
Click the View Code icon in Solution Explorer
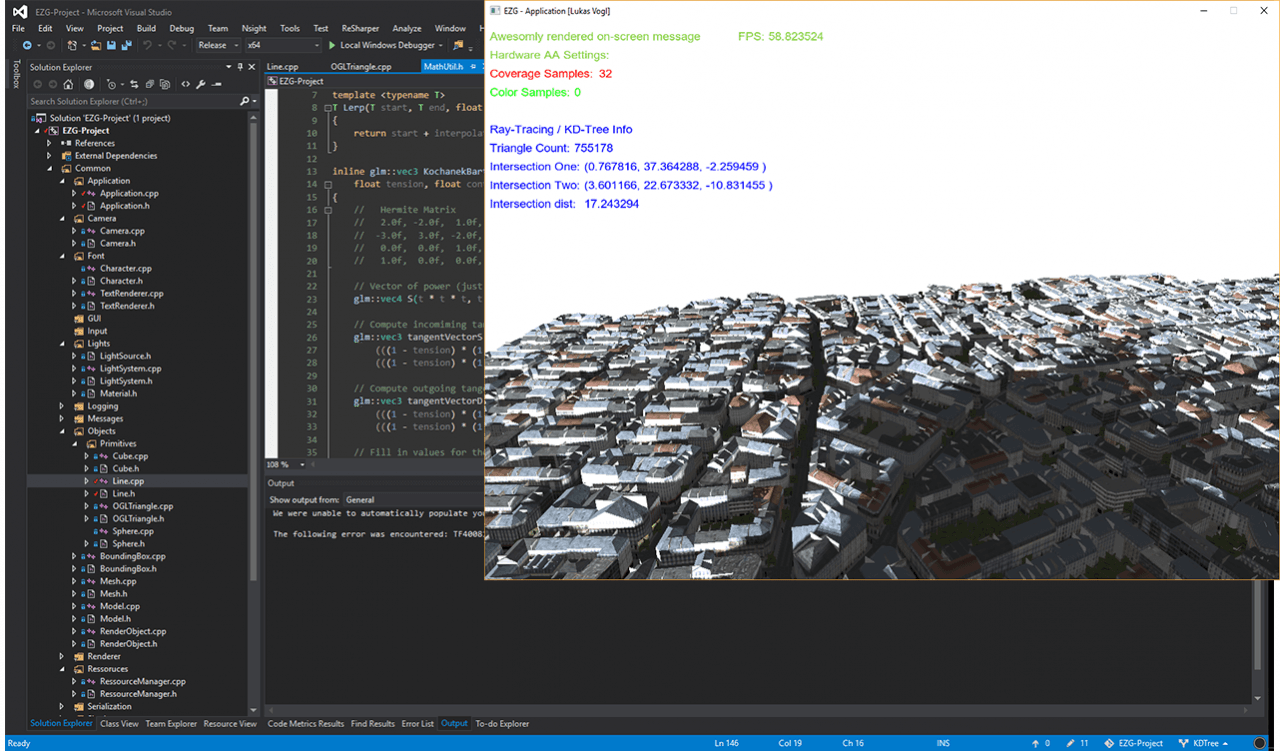coord(185,85)
